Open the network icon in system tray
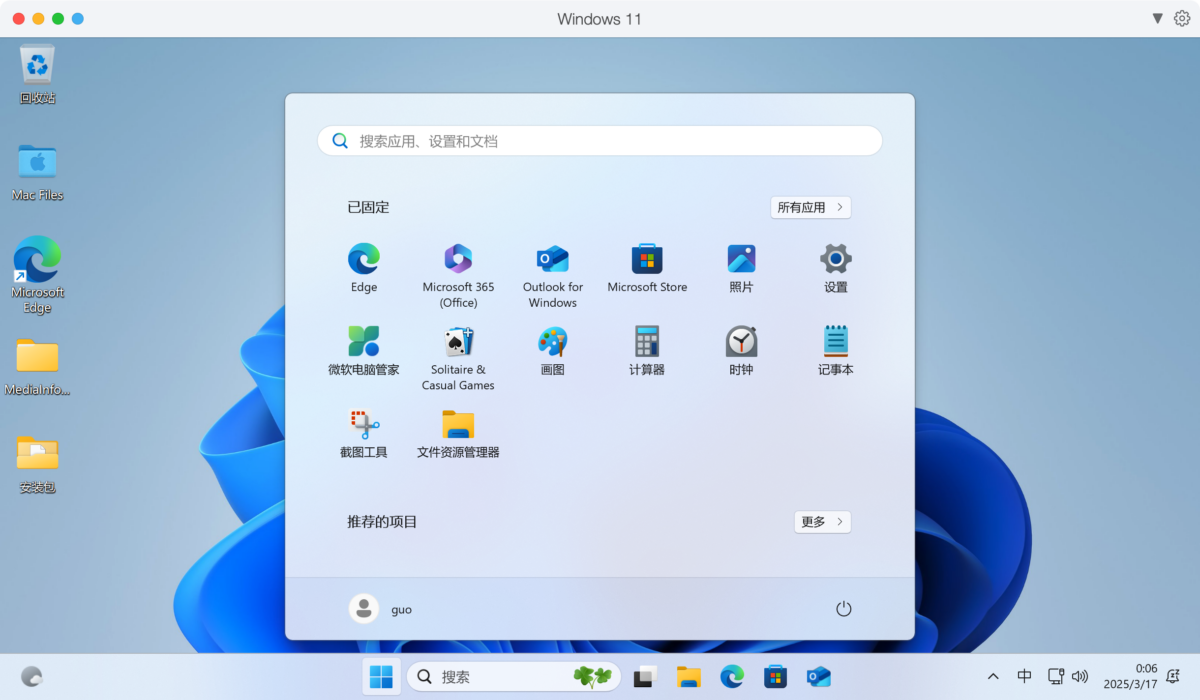This screenshot has height=700, width=1200. pos(1056,677)
